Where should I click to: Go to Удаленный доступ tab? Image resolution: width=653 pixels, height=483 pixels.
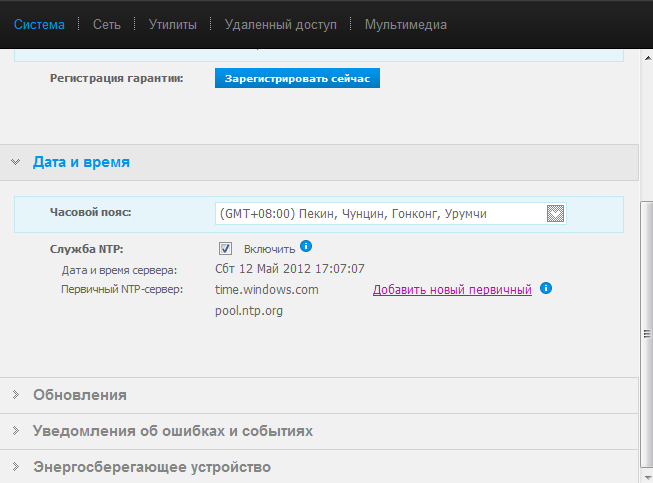[x=280, y=25]
